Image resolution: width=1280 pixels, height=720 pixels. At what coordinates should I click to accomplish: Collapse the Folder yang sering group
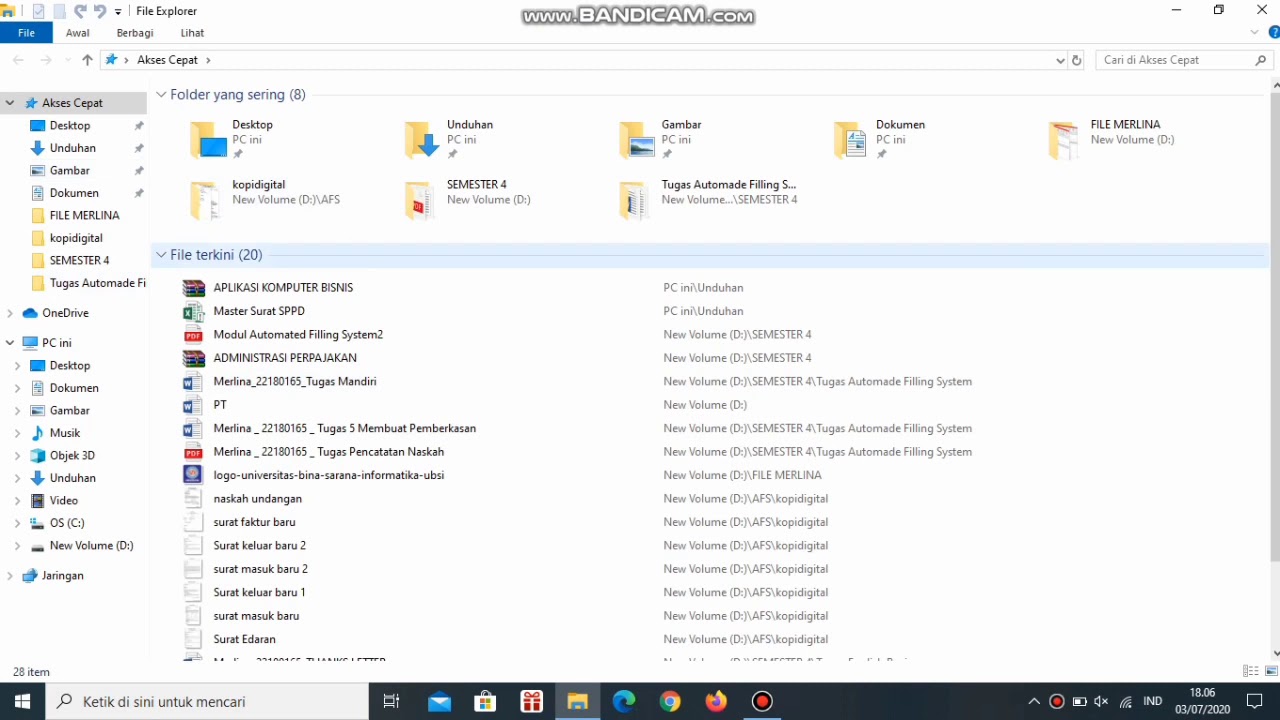click(161, 95)
